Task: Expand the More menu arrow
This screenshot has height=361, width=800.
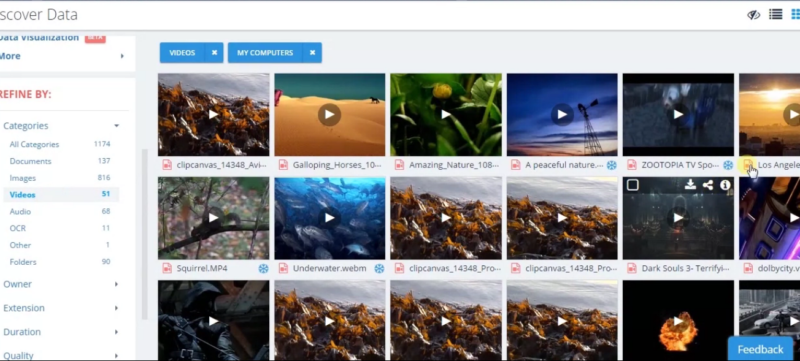Action: point(122,56)
